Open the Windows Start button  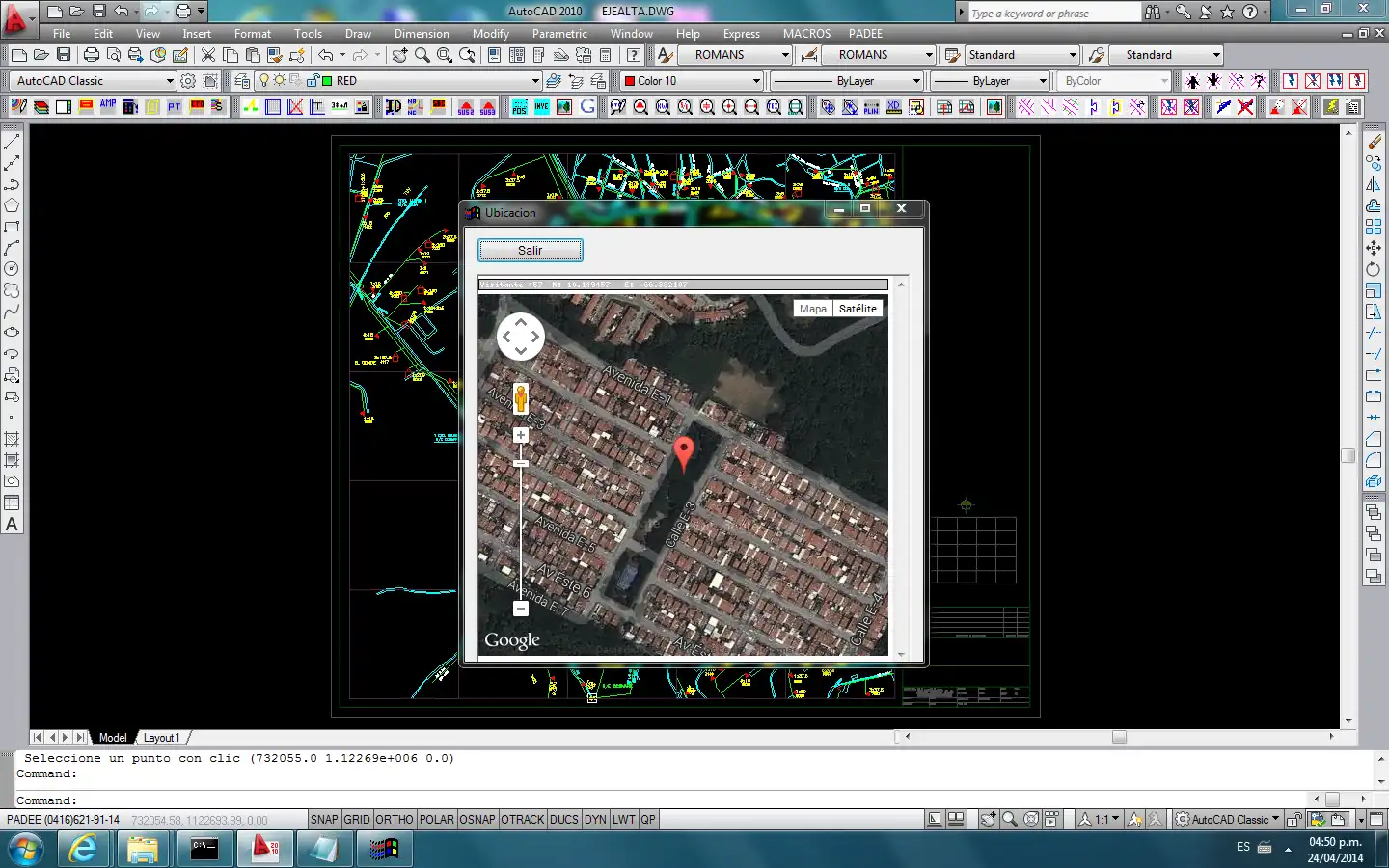pyautogui.click(x=25, y=850)
